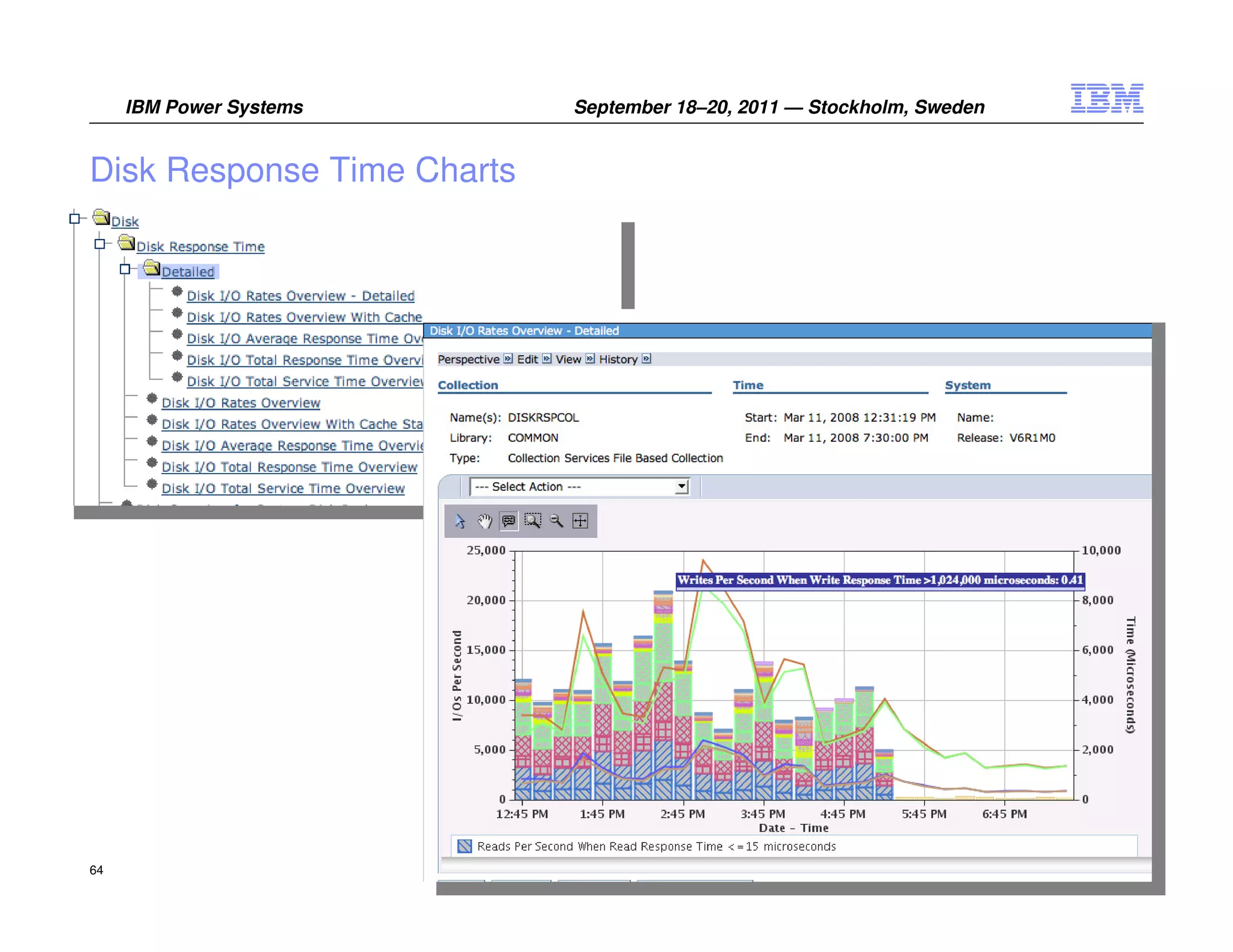Select the zoom region magnifier tool
This screenshot has height=952, width=1233.
(x=533, y=521)
